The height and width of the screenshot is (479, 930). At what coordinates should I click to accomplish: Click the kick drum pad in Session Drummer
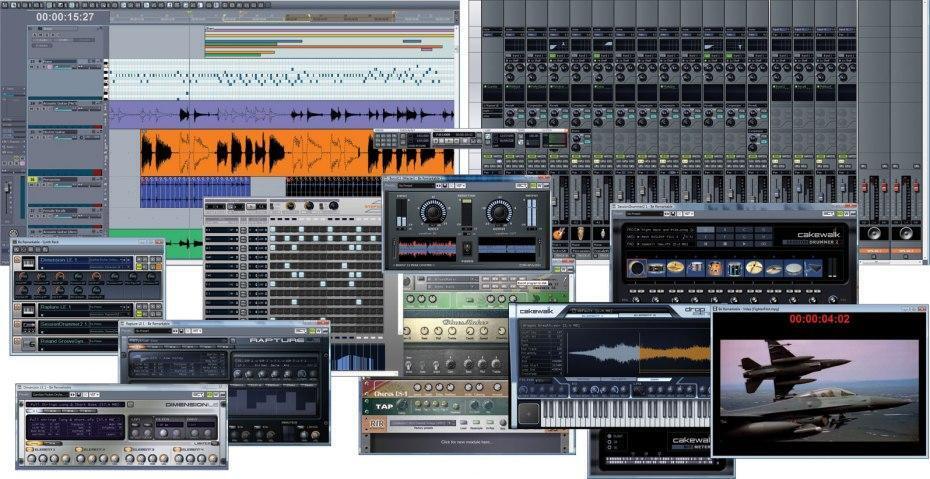click(x=636, y=268)
